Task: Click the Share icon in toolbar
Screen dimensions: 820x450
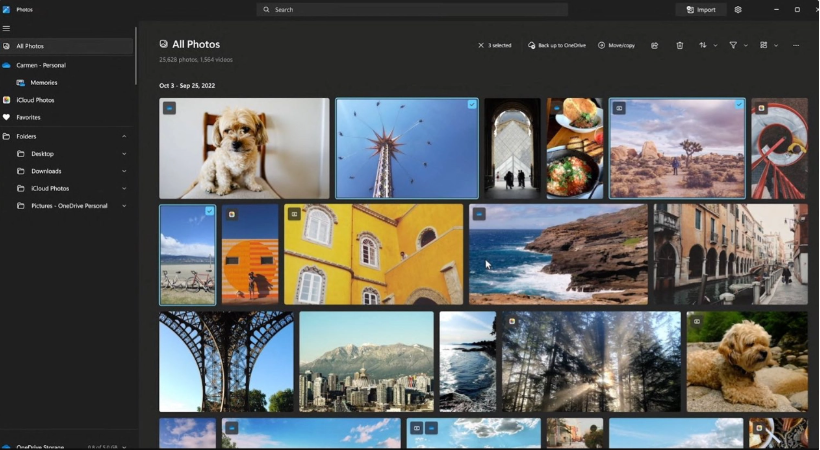Action: pyautogui.click(x=655, y=45)
